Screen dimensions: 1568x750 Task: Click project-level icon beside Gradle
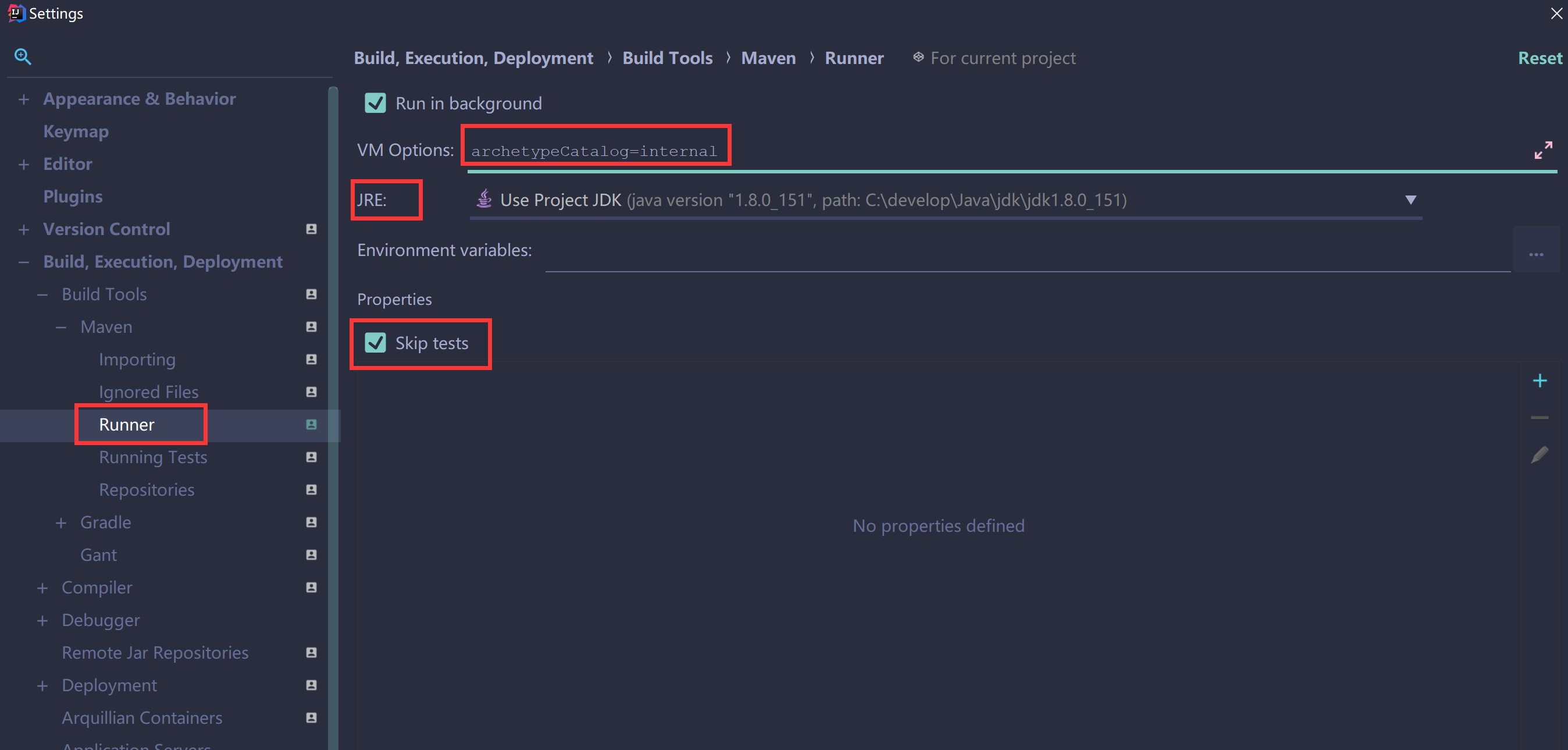[311, 522]
